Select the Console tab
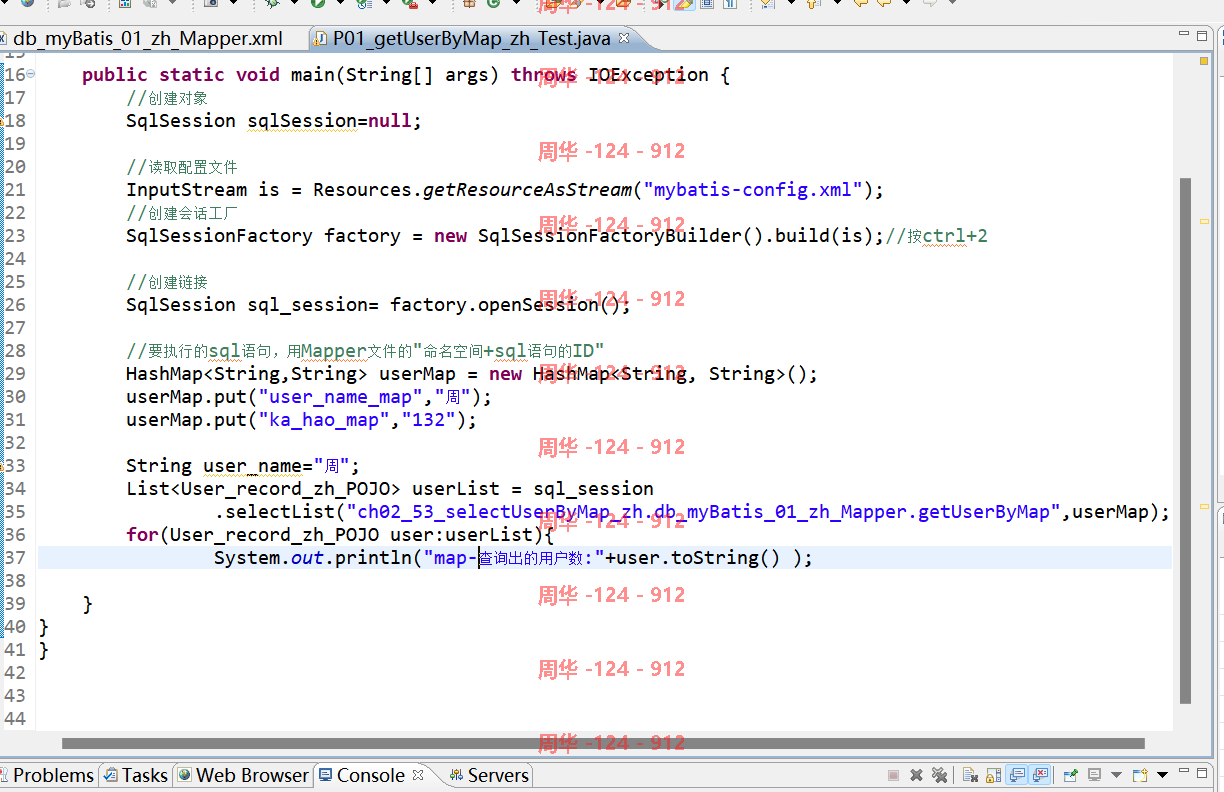1224x792 pixels. coord(370,775)
